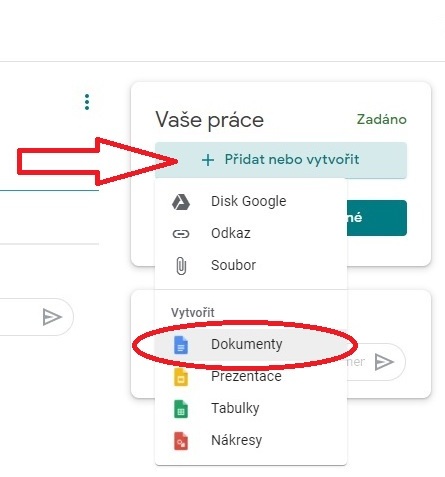Open the three-dot more options menu
This screenshot has width=445, height=477.
point(87,102)
